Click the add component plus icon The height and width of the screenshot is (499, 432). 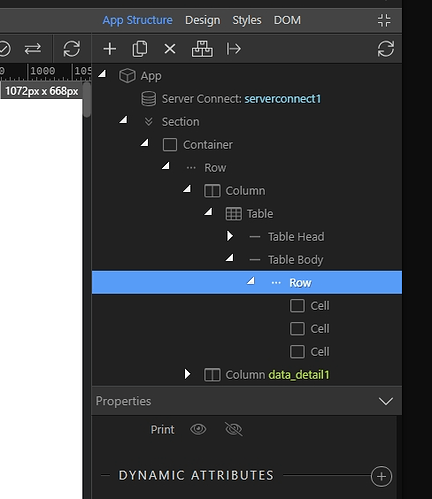pos(110,49)
